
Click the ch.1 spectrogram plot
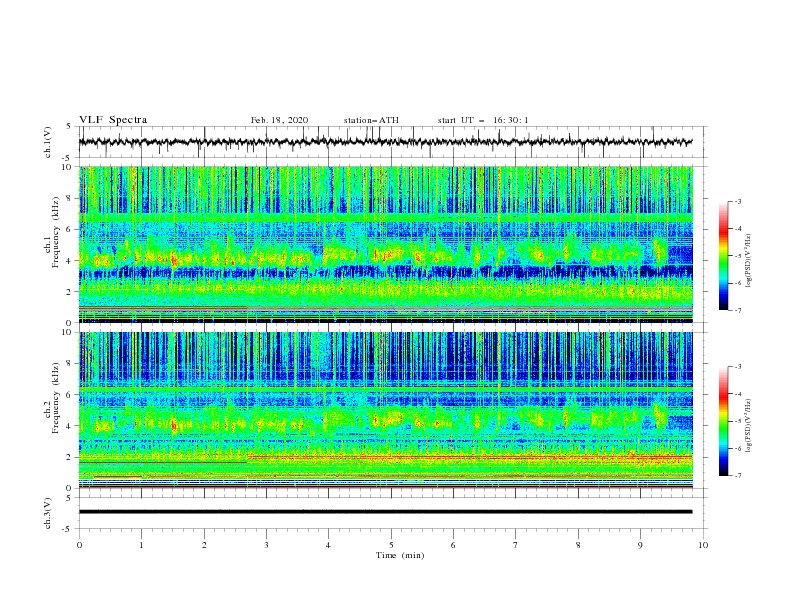386,244
